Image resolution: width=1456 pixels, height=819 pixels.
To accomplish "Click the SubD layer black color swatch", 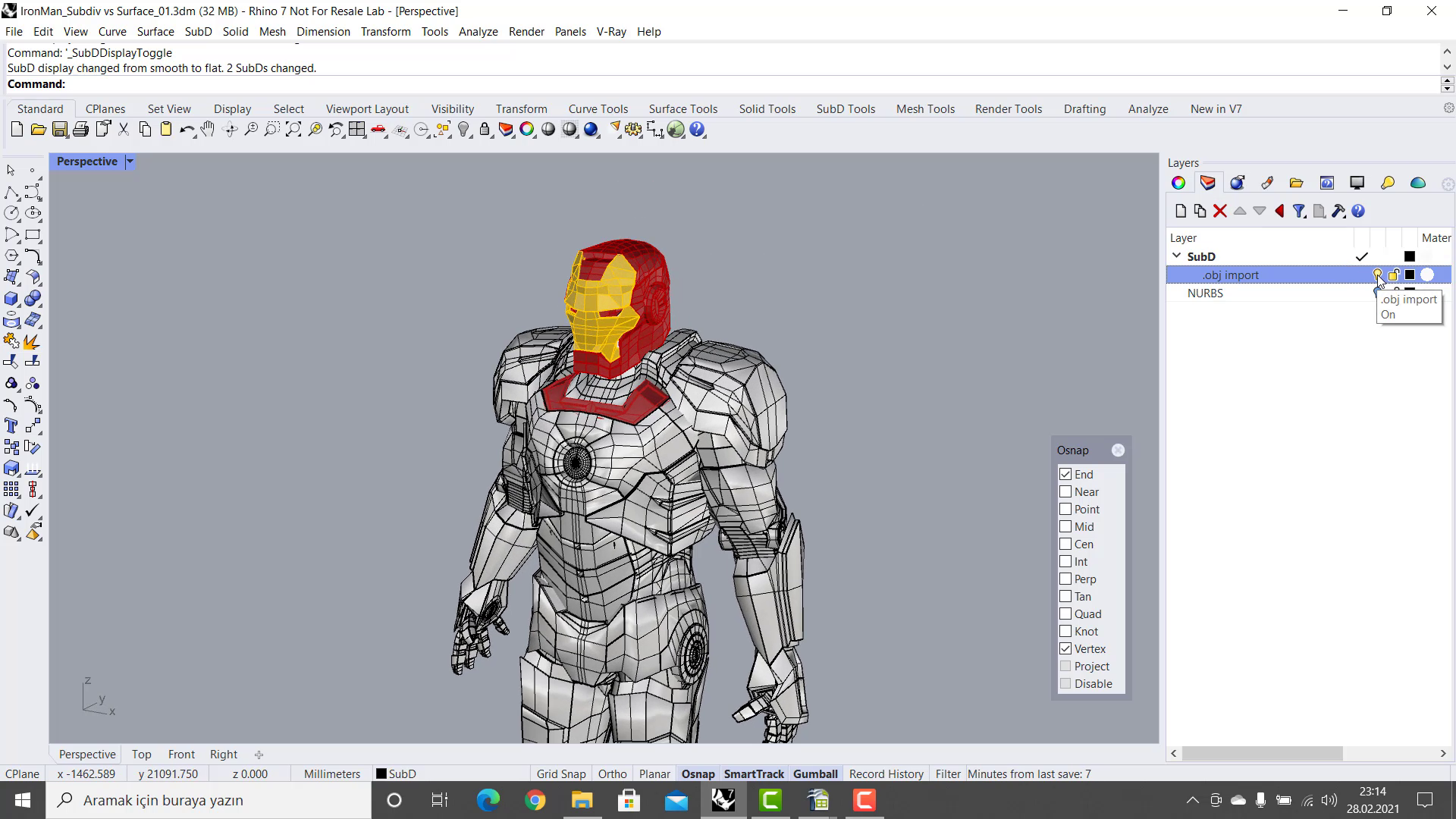I will [x=1410, y=256].
